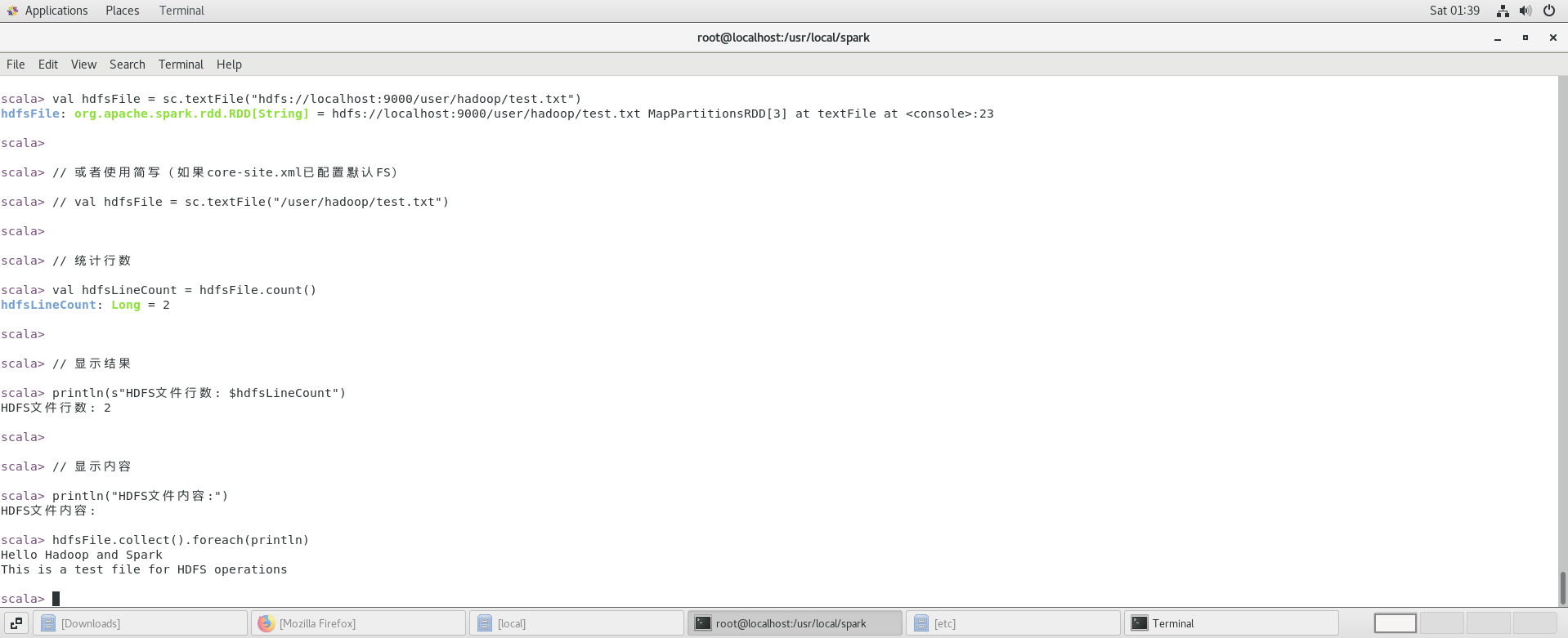Click the [etc] file manager icon
This screenshot has width=1568, height=638.
pyautogui.click(x=921, y=623)
